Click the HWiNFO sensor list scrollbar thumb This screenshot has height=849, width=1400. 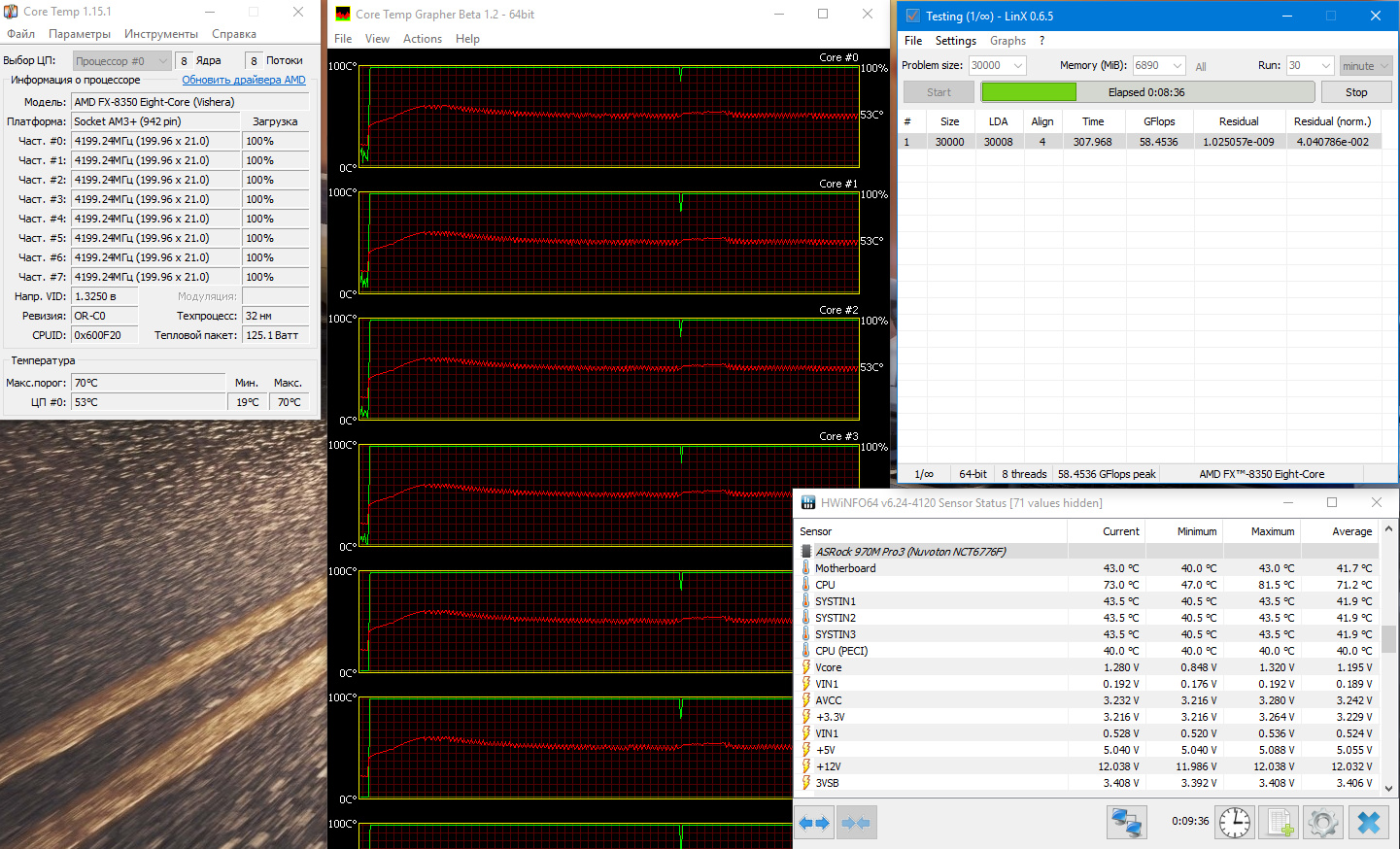click(1389, 638)
